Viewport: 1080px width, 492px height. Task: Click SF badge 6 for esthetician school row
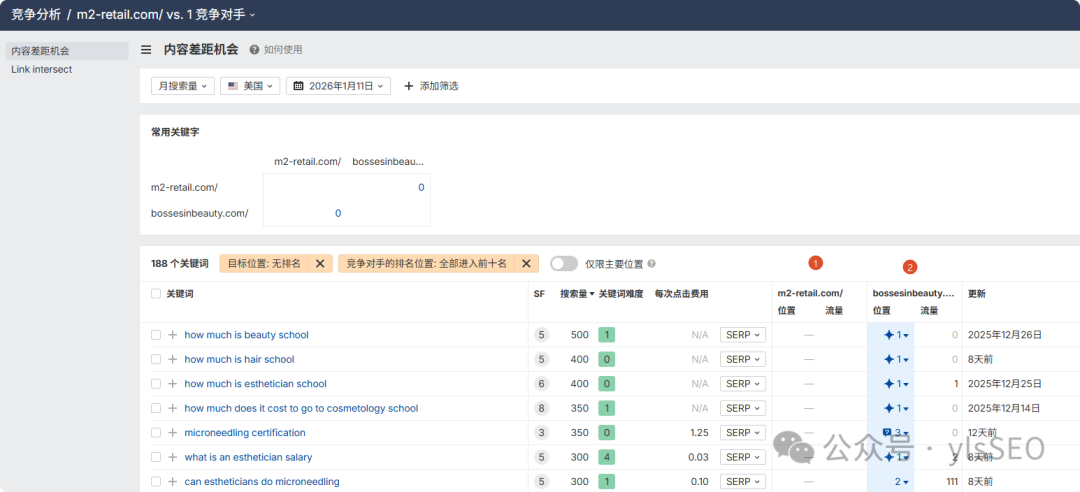tap(541, 384)
